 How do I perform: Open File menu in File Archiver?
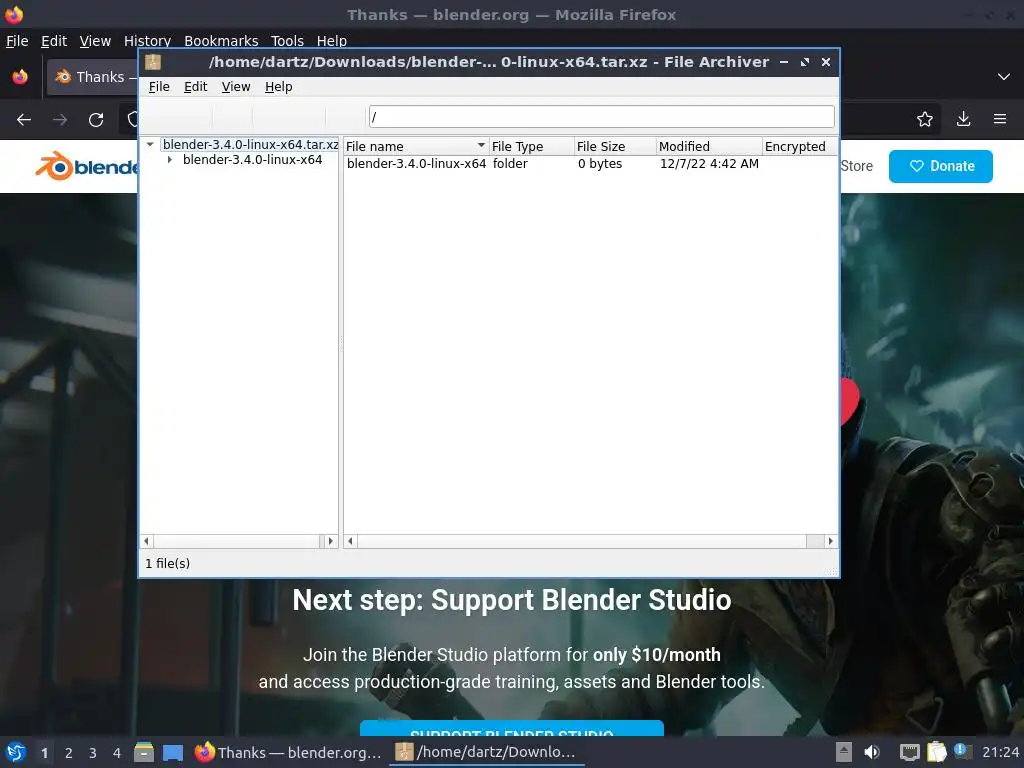click(x=159, y=87)
